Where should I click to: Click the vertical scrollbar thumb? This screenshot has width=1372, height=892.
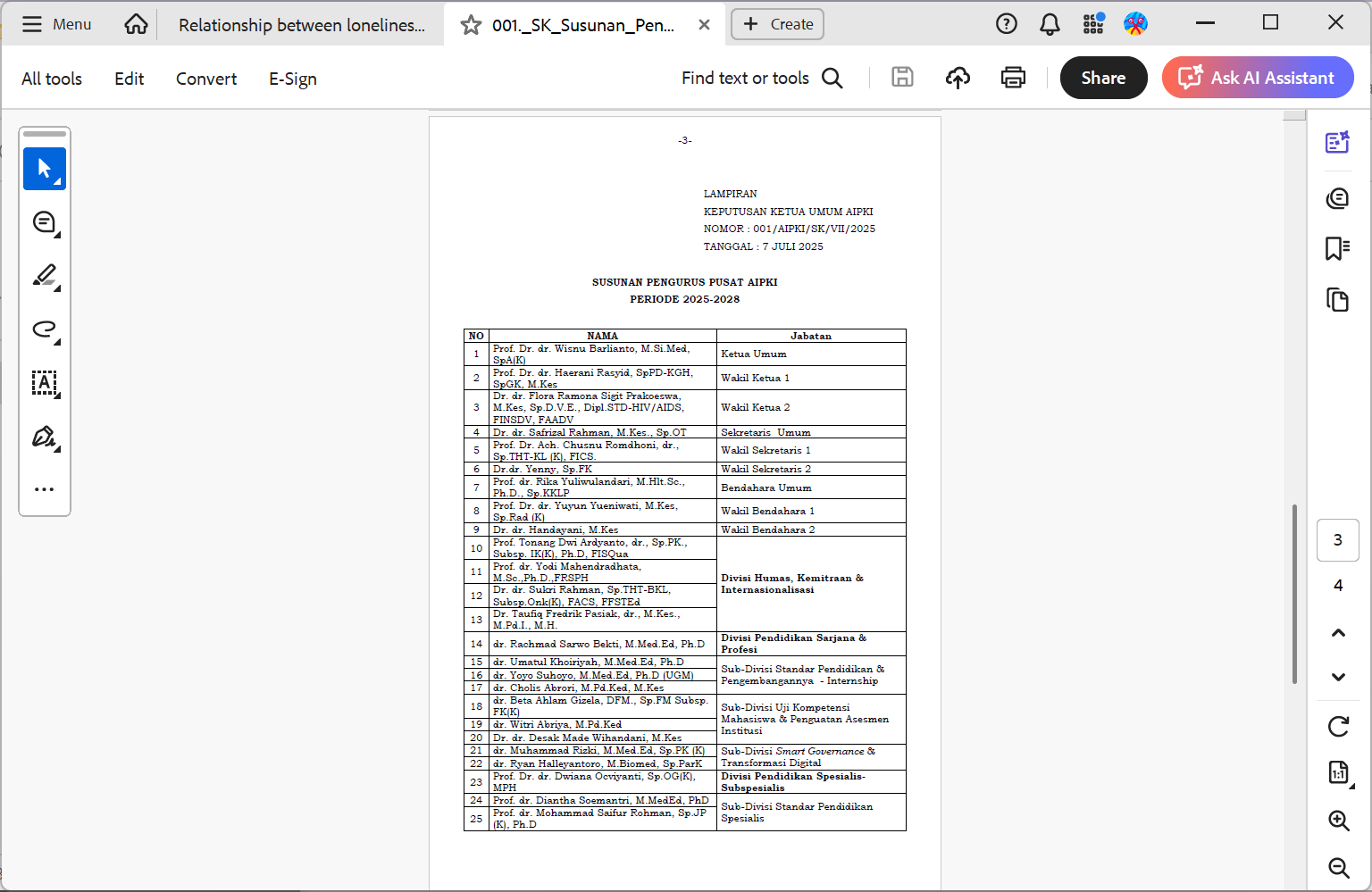coord(1294,594)
